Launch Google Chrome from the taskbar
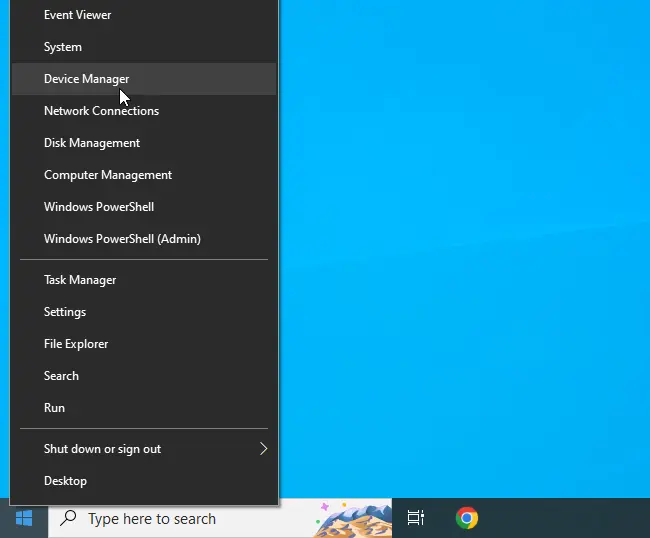The image size is (650, 538). pyautogui.click(x=467, y=518)
